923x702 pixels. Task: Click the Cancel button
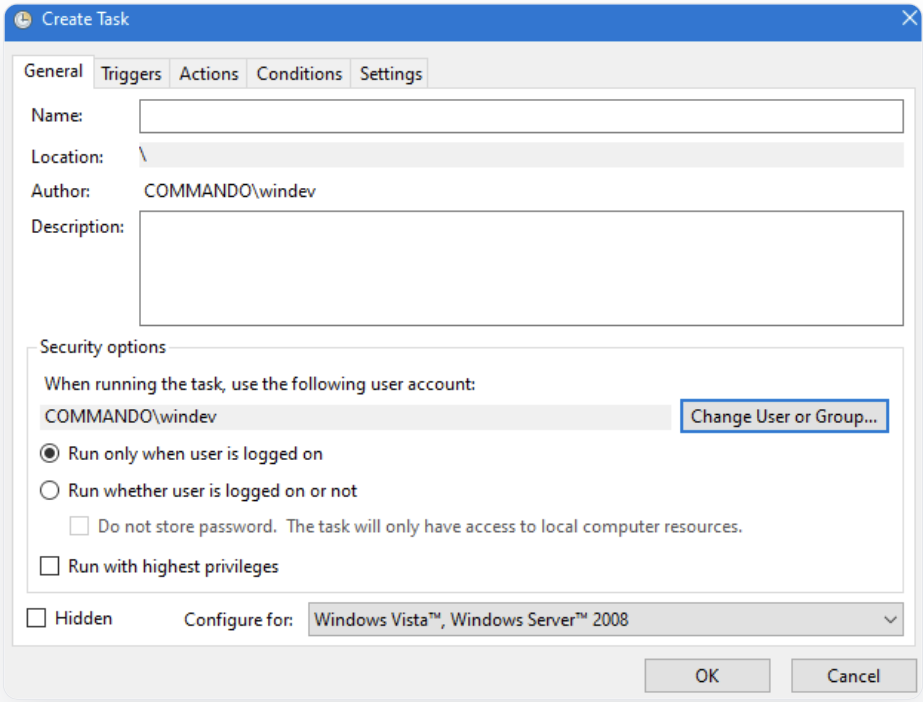pos(853,676)
